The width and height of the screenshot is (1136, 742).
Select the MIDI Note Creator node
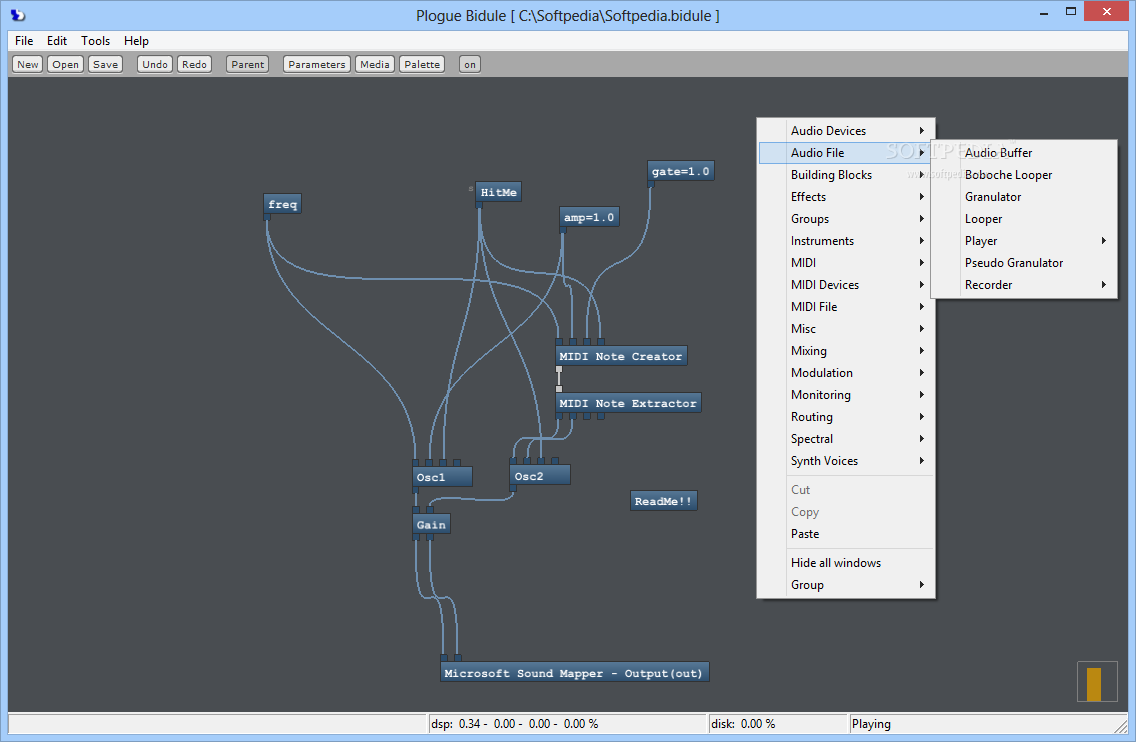pyautogui.click(x=621, y=357)
